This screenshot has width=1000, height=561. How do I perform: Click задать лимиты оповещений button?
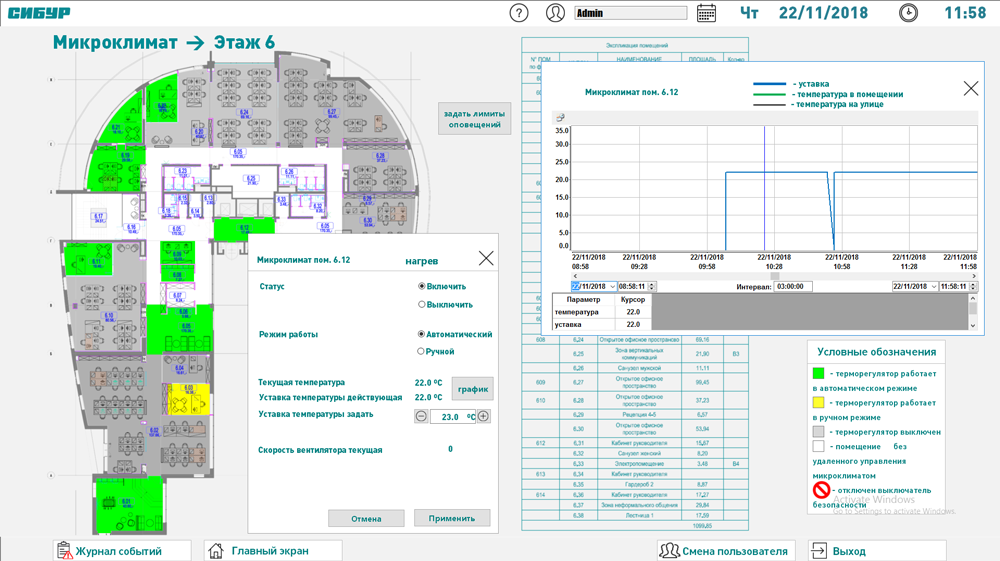(x=474, y=119)
